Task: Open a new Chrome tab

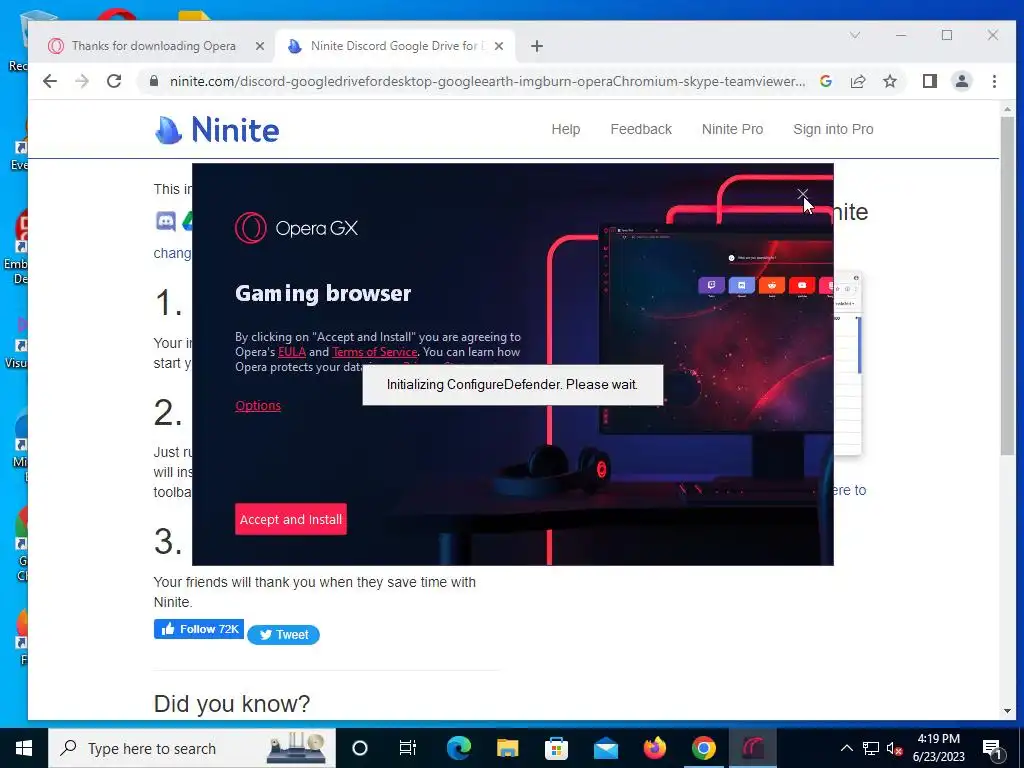Action: 537,46
